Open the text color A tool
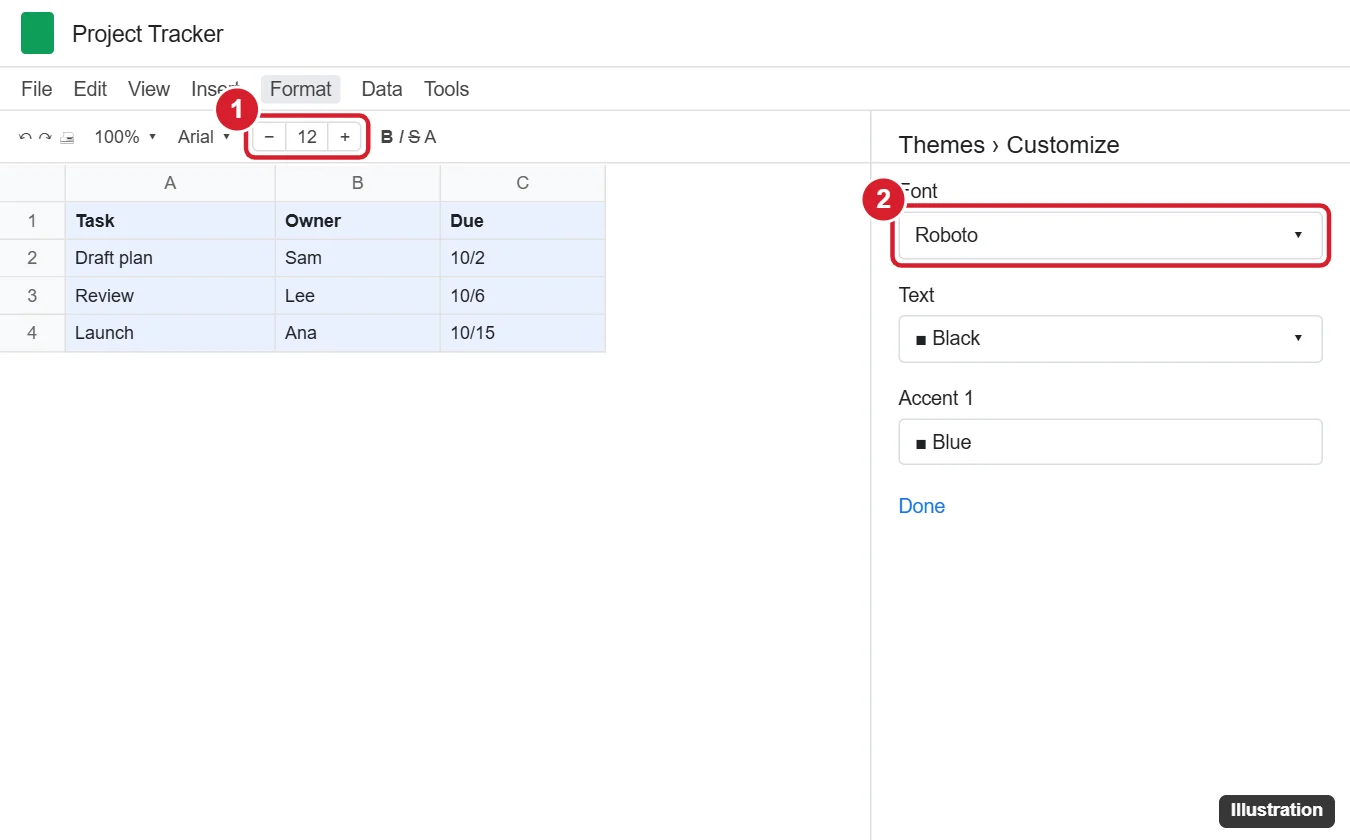This screenshot has height=840, width=1350. click(x=430, y=137)
